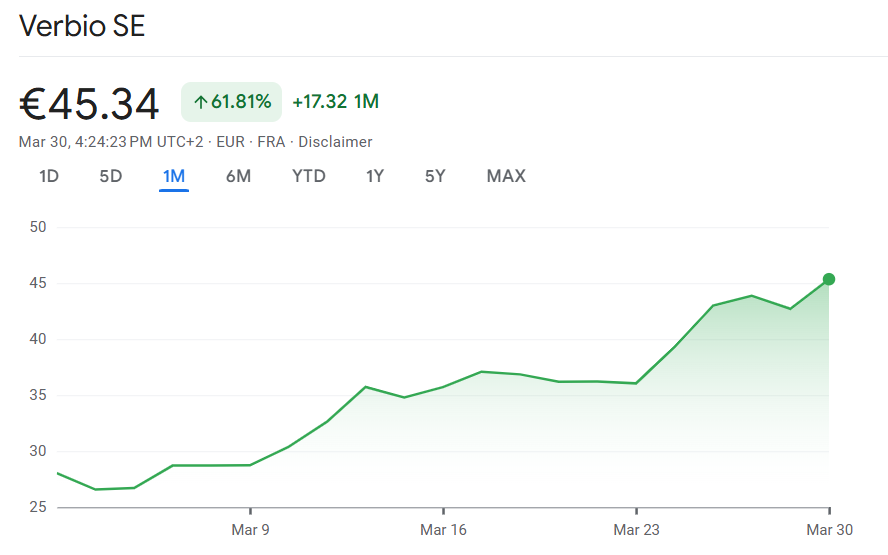Select the 5Y time range
The width and height of the screenshot is (888, 555).
[435, 177]
